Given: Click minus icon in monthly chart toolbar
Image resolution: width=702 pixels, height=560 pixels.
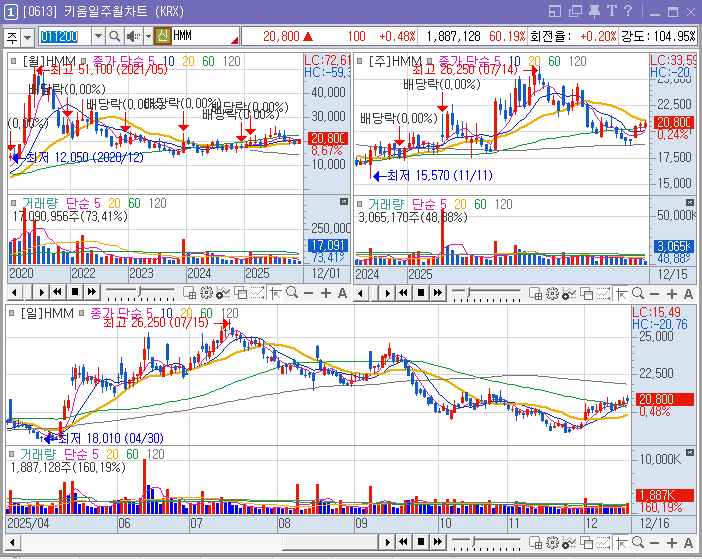Looking at the screenshot, I should (308, 293).
